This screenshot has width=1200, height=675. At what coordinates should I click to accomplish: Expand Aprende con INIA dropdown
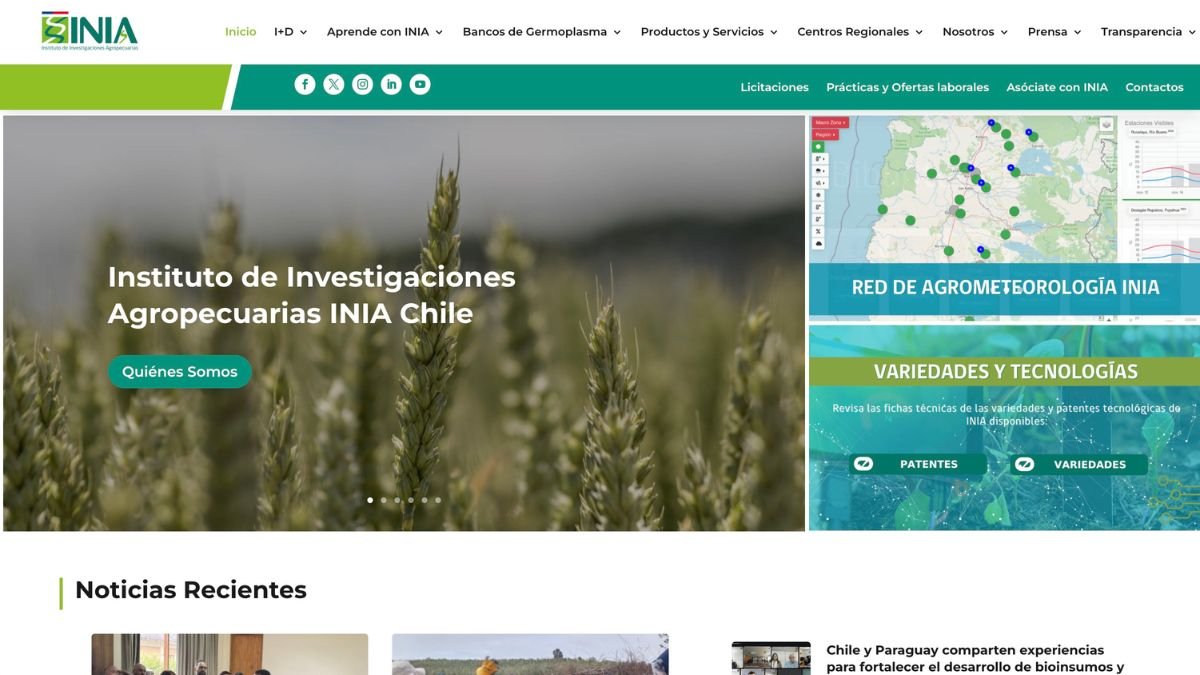[385, 32]
